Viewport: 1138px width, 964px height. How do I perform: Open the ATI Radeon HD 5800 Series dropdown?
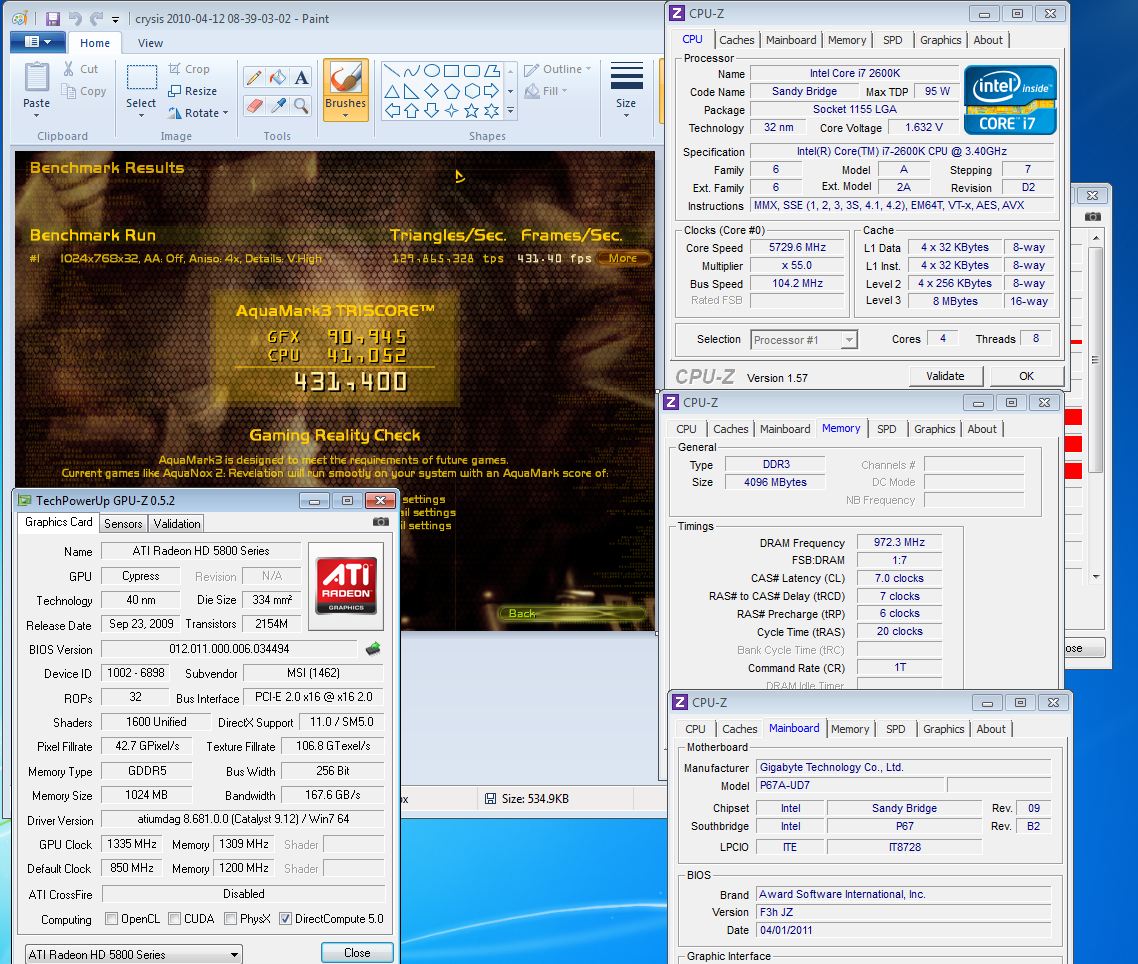[134, 955]
